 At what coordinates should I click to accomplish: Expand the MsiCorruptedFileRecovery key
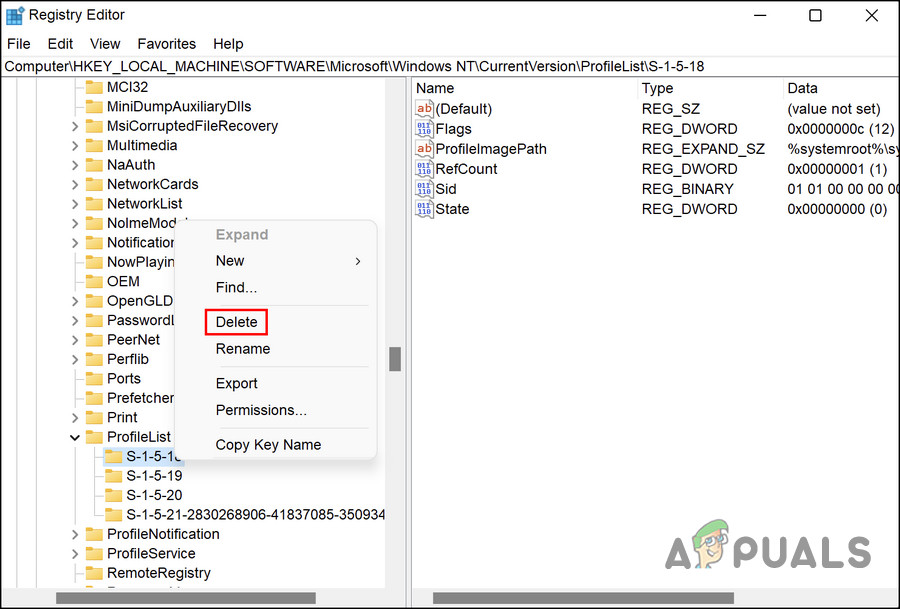[75, 126]
